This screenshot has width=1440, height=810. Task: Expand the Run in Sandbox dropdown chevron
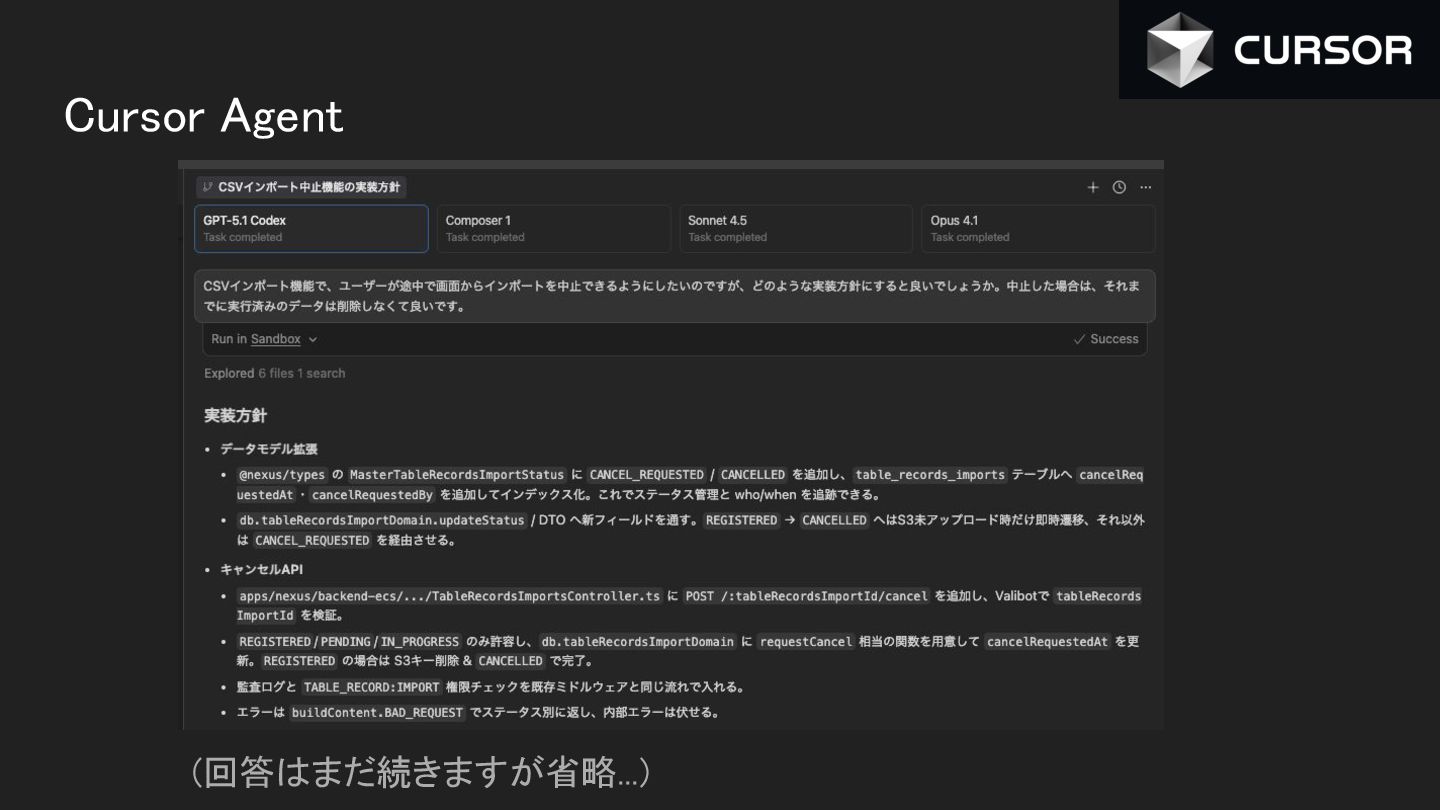click(x=313, y=340)
